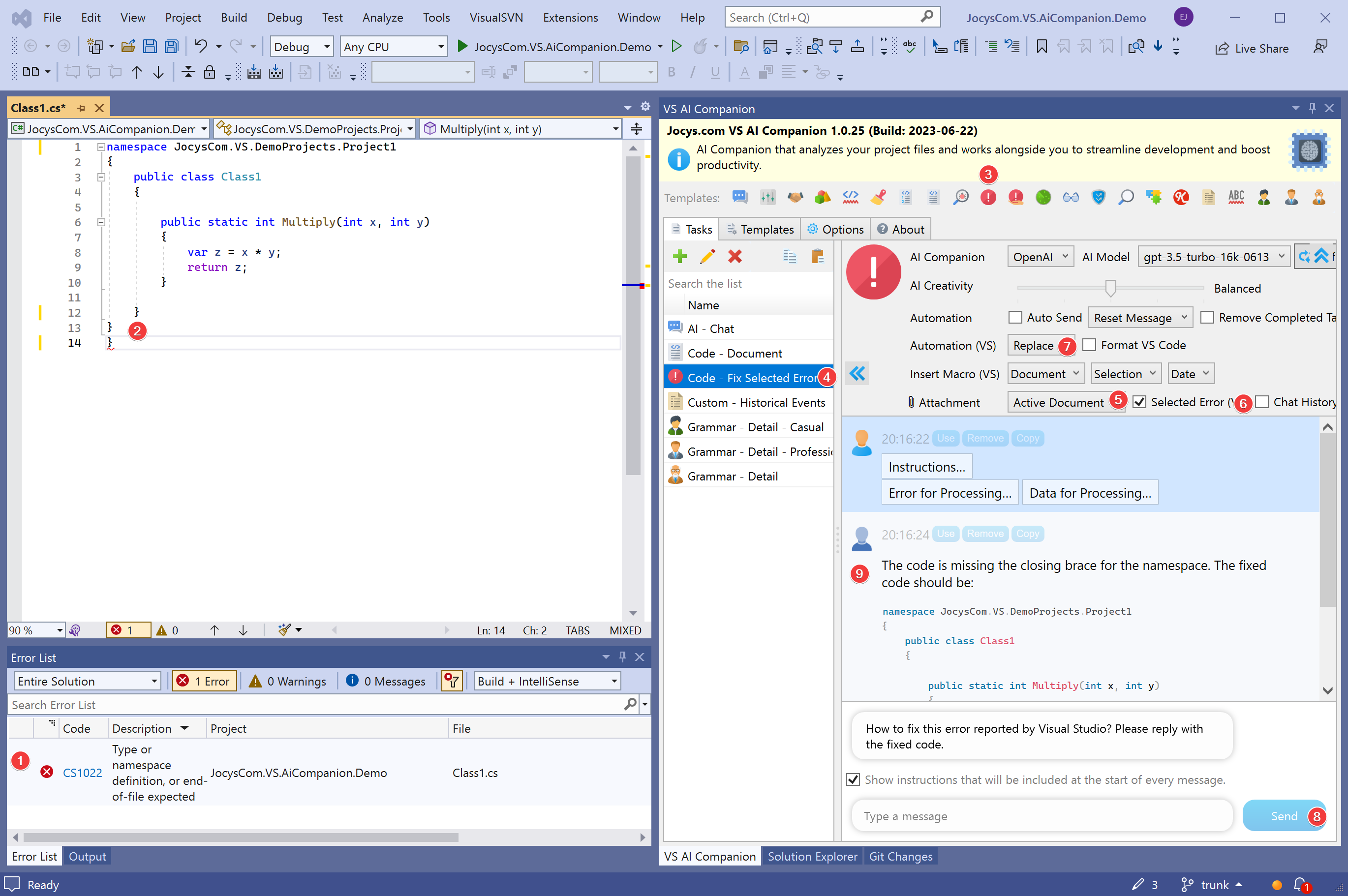The height and width of the screenshot is (896, 1348).
Task: Expand the Any CPU platform dropdown
Action: click(x=394, y=47)
